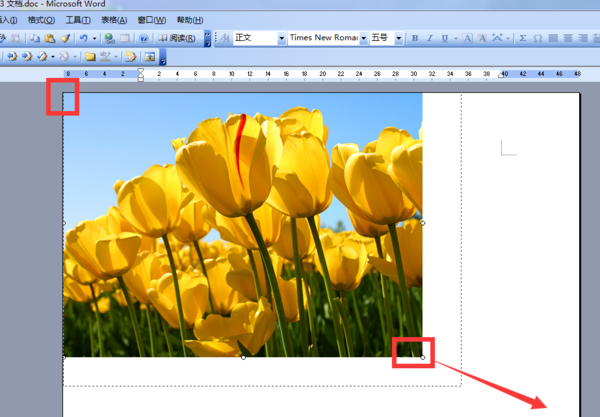Screen dimensions: 600x417
Task: Open the undo history dropdown arrow
Action: click(x=95, y=38)
